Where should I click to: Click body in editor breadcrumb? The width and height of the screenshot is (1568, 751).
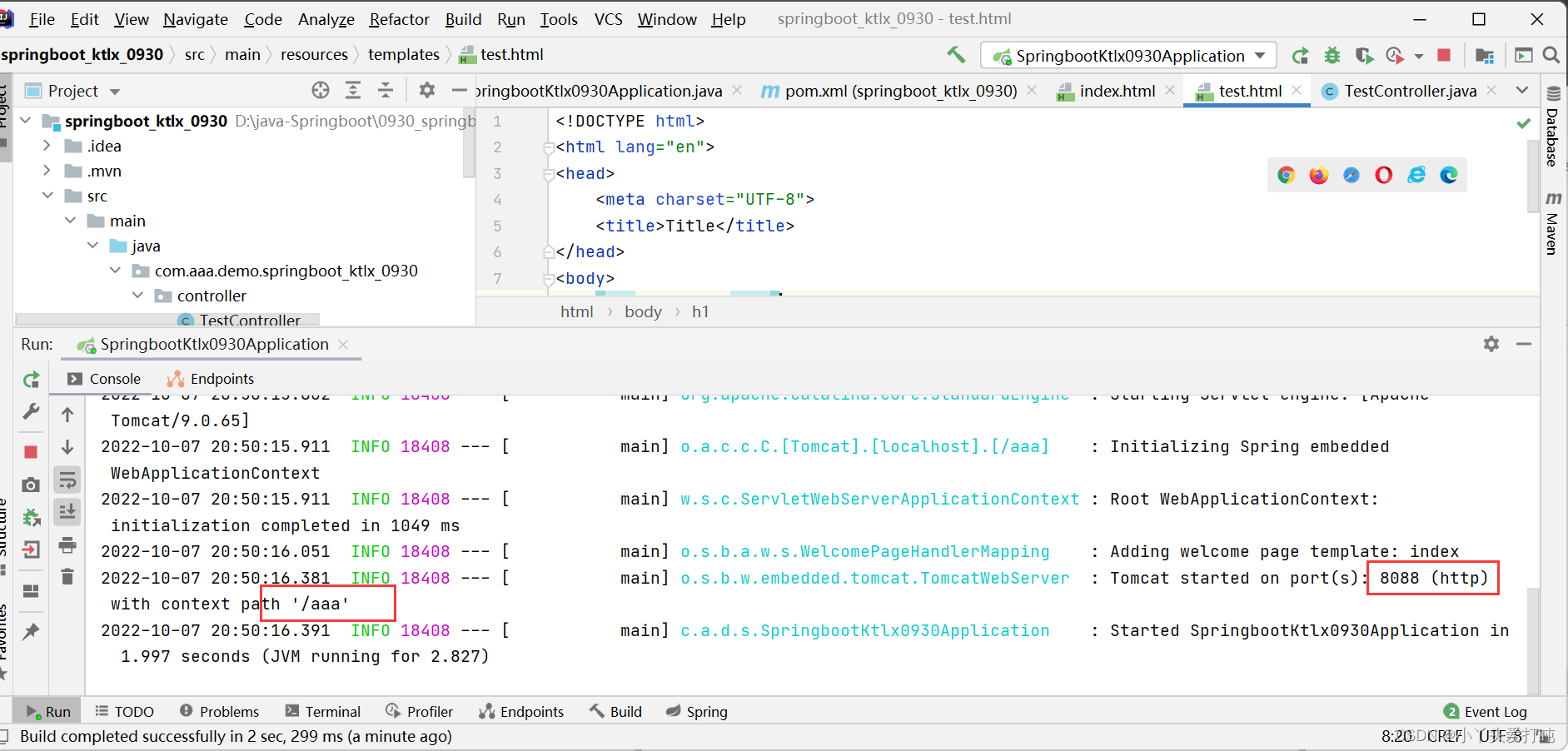(643, 311)
